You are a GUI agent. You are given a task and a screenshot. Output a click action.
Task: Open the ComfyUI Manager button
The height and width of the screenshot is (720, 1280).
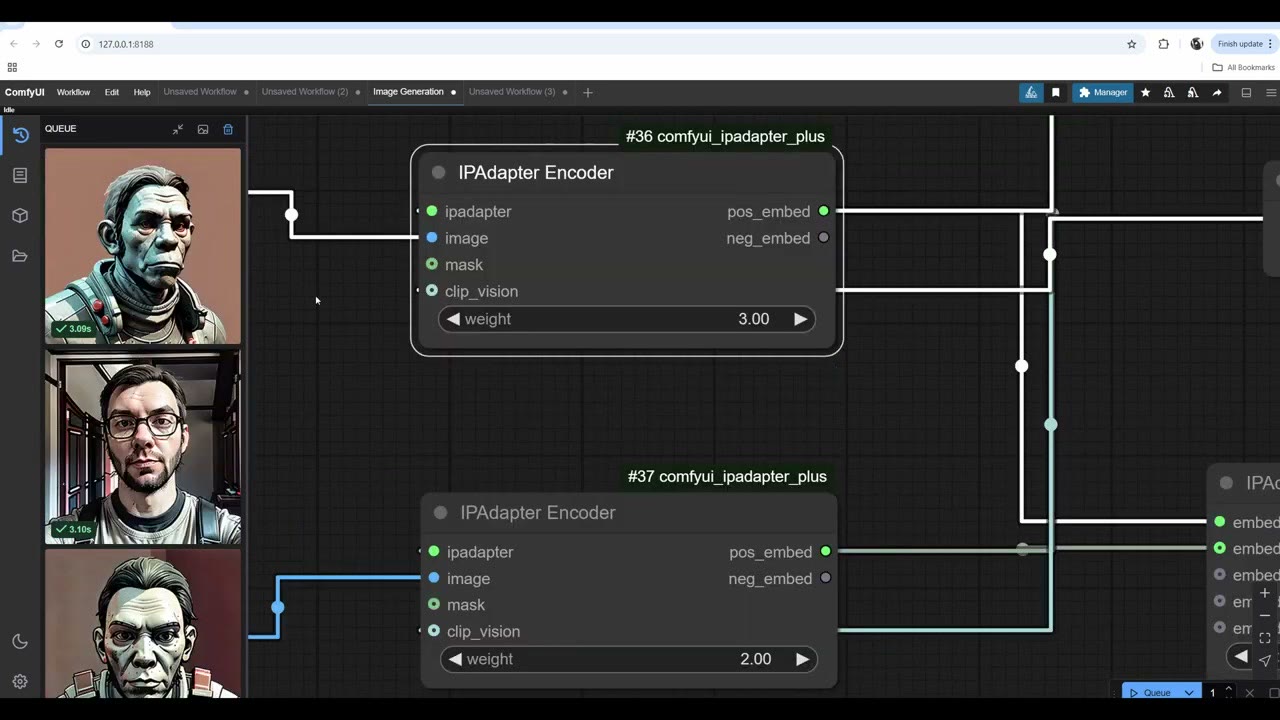click(1103, 92)
